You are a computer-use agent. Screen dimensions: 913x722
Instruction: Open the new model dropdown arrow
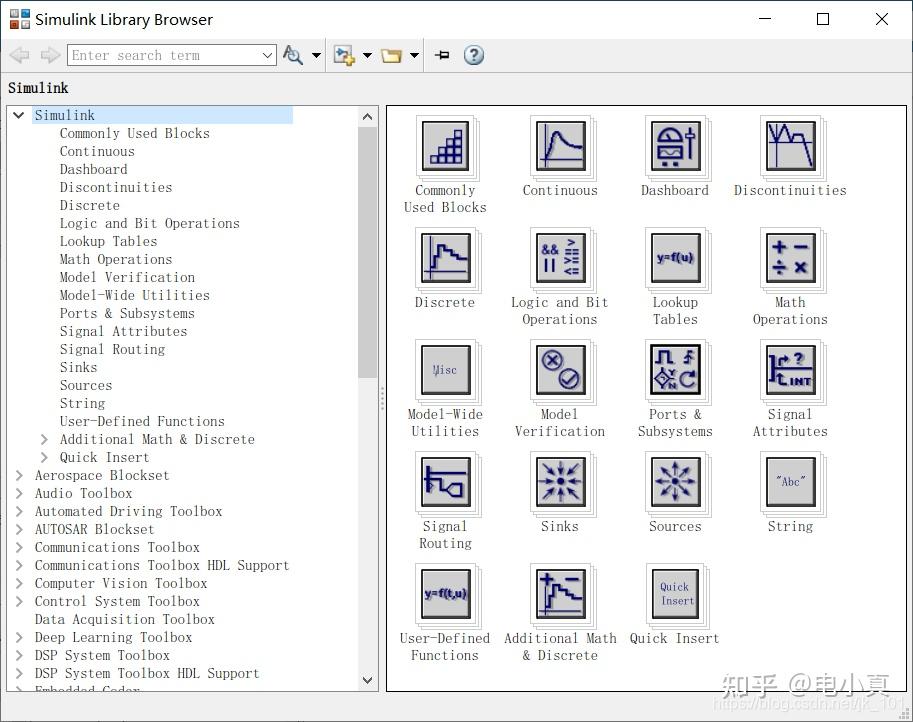367,55
